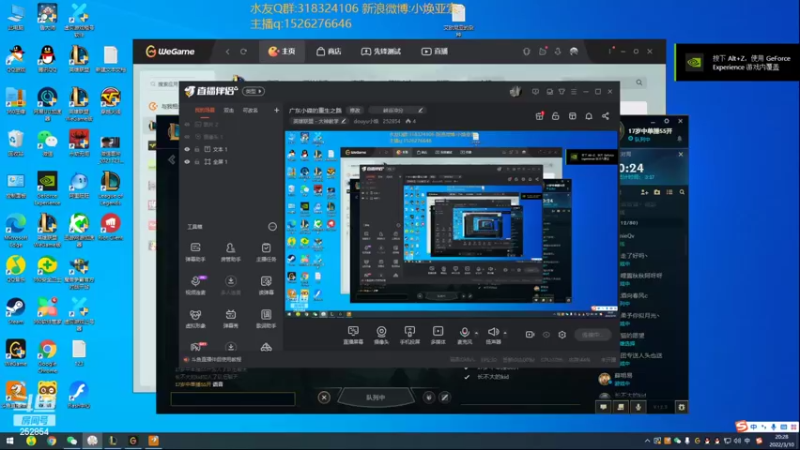Open the 房管助手 room-manager tool
Image resolution: width=800 pixels, height=450 pixels.
tap(231, 252)
